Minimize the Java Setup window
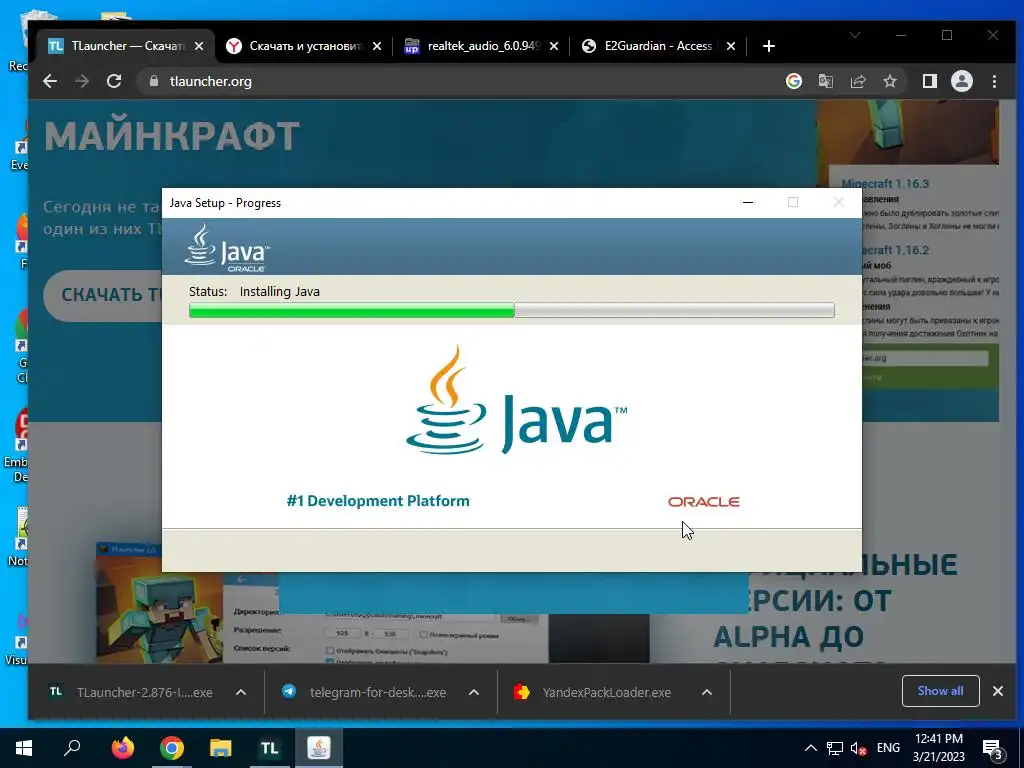The width and height of the screenshot is (1024, 768). click(748, 202)
